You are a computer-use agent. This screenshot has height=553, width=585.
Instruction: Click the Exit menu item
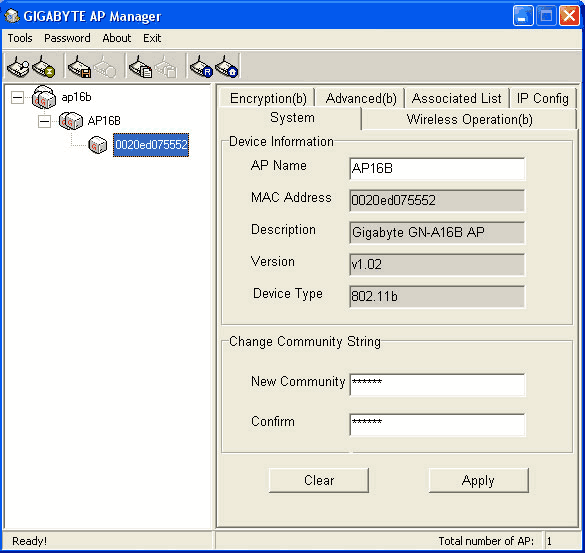(152, 38)
